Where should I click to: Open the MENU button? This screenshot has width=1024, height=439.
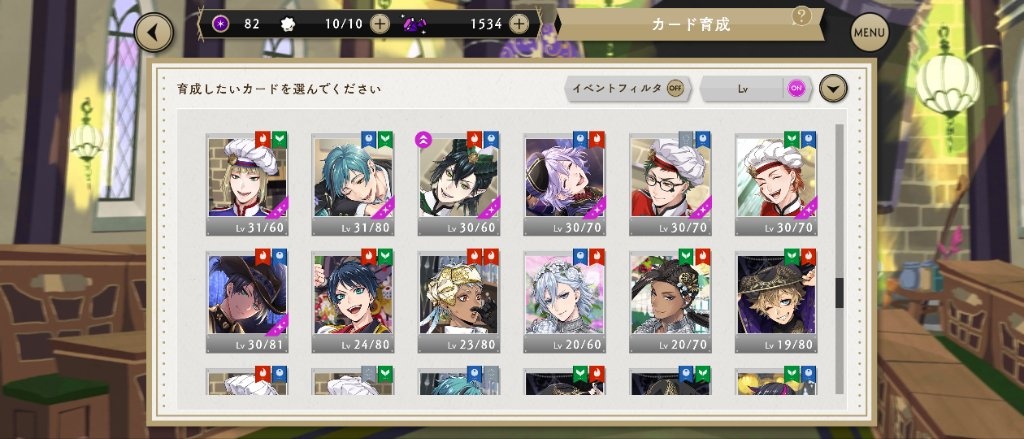point(870,32)
